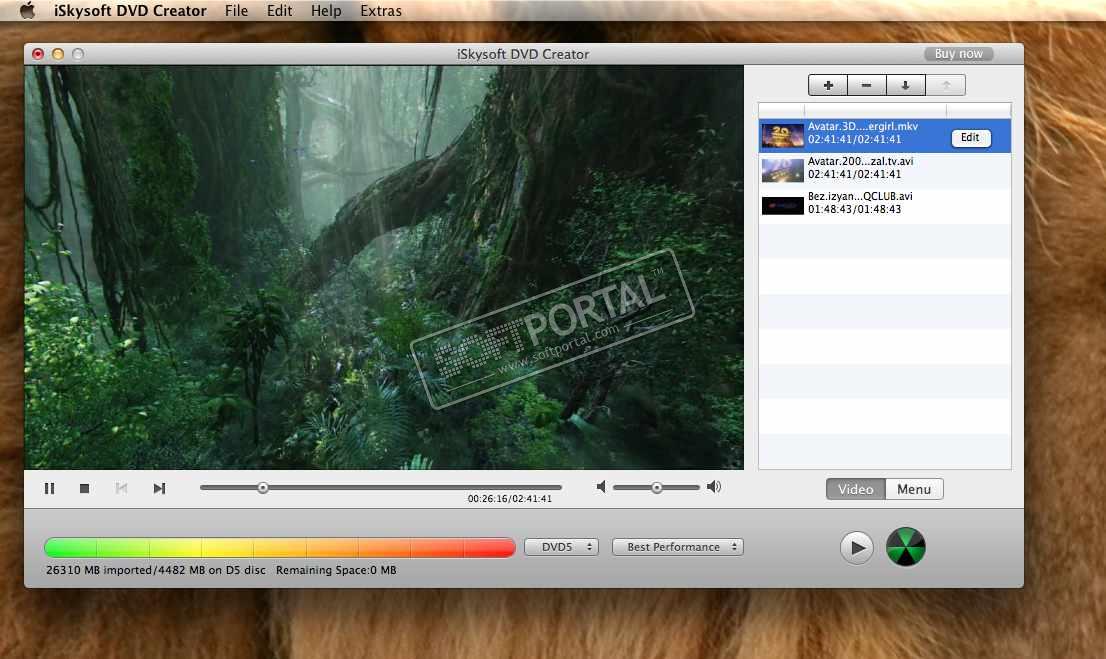This screenshot has height=659, width=1106.
Task: Click the video preview area
Action: pos(384,267)
